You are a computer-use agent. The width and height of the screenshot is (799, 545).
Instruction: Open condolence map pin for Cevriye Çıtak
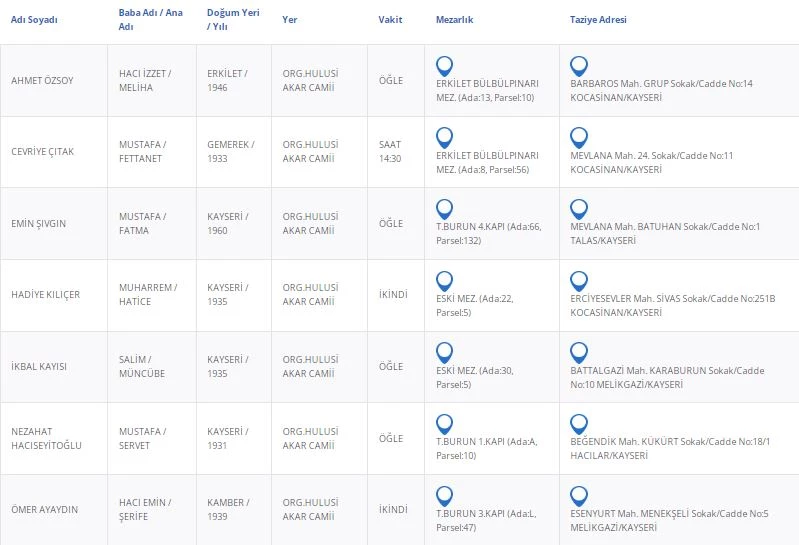pyautogui.click(x=578, y=137)
